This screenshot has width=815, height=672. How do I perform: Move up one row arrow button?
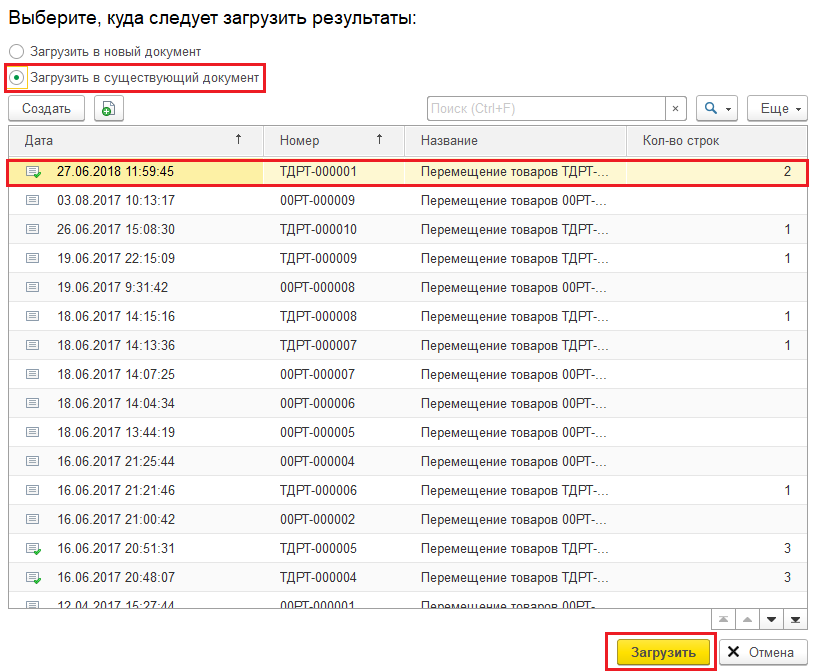coord(747,619)
